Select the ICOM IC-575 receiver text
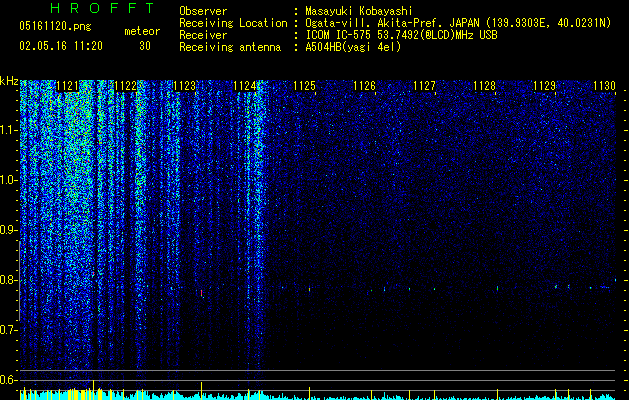This screenshot has height=400, width=629. click(x=401, y=35)
